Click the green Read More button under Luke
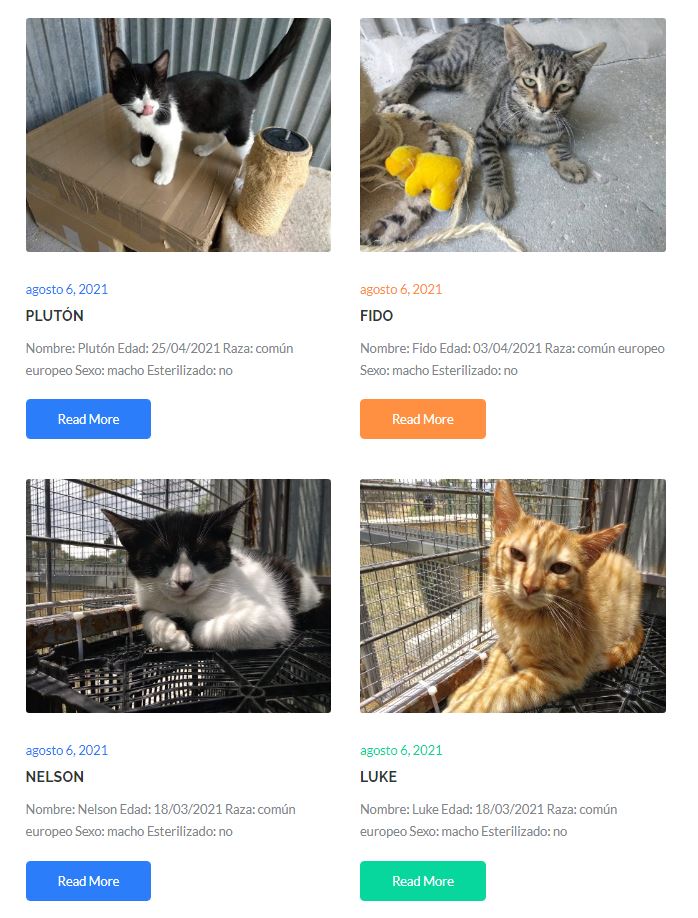 pos(423,881)
